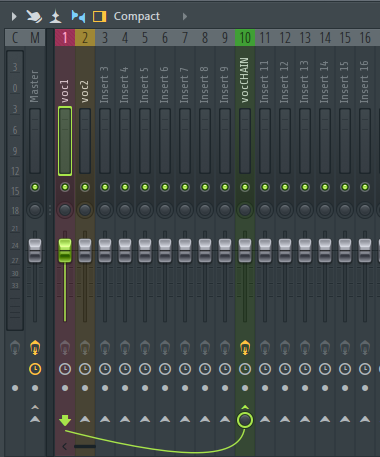Click the voc1 green volume fader
This screenshot has width=380, height=457.
coord(65,250)
